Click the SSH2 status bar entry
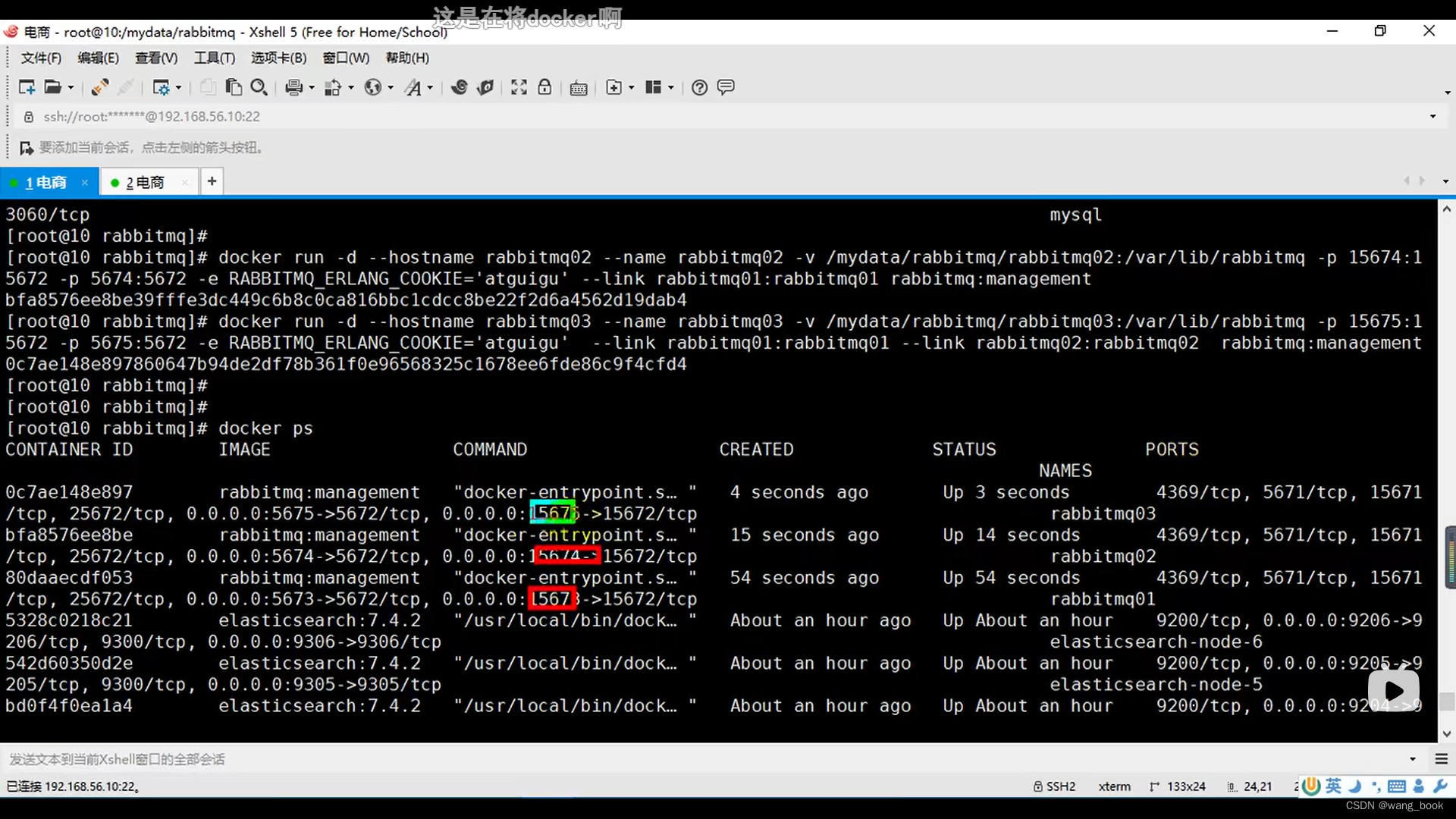1456x819 pixels. 1055,786
